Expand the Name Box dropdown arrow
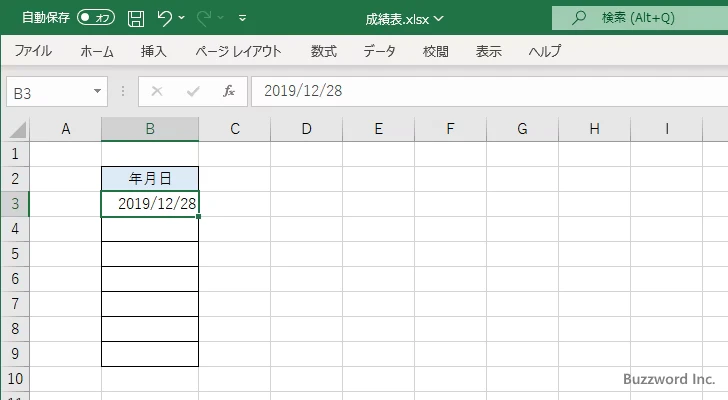728x400 pixels. point(98,91)
